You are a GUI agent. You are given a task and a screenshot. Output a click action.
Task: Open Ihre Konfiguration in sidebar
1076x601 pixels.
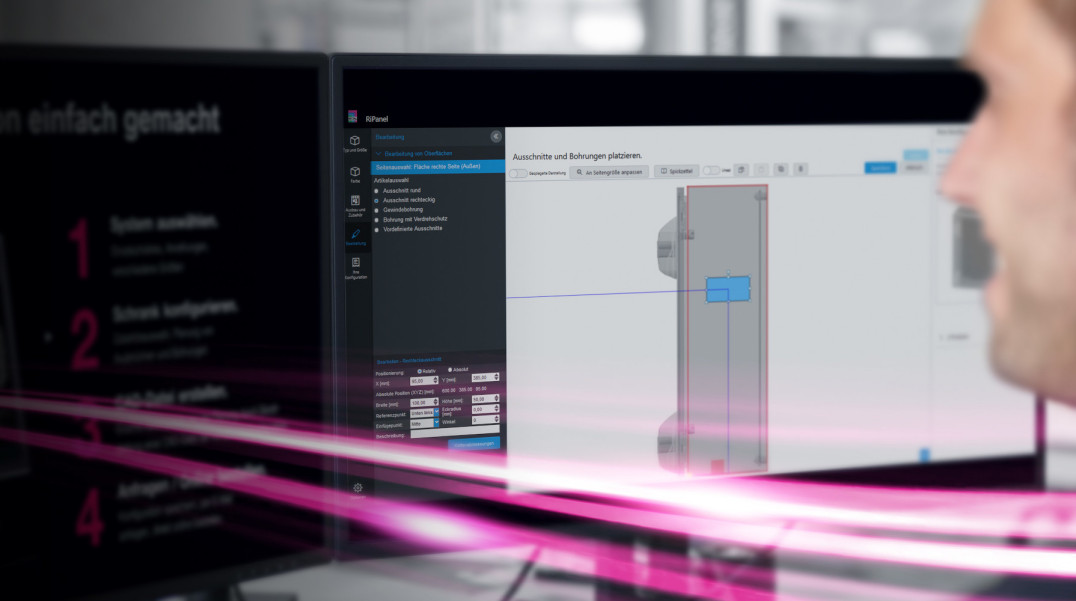coord(355,267)
